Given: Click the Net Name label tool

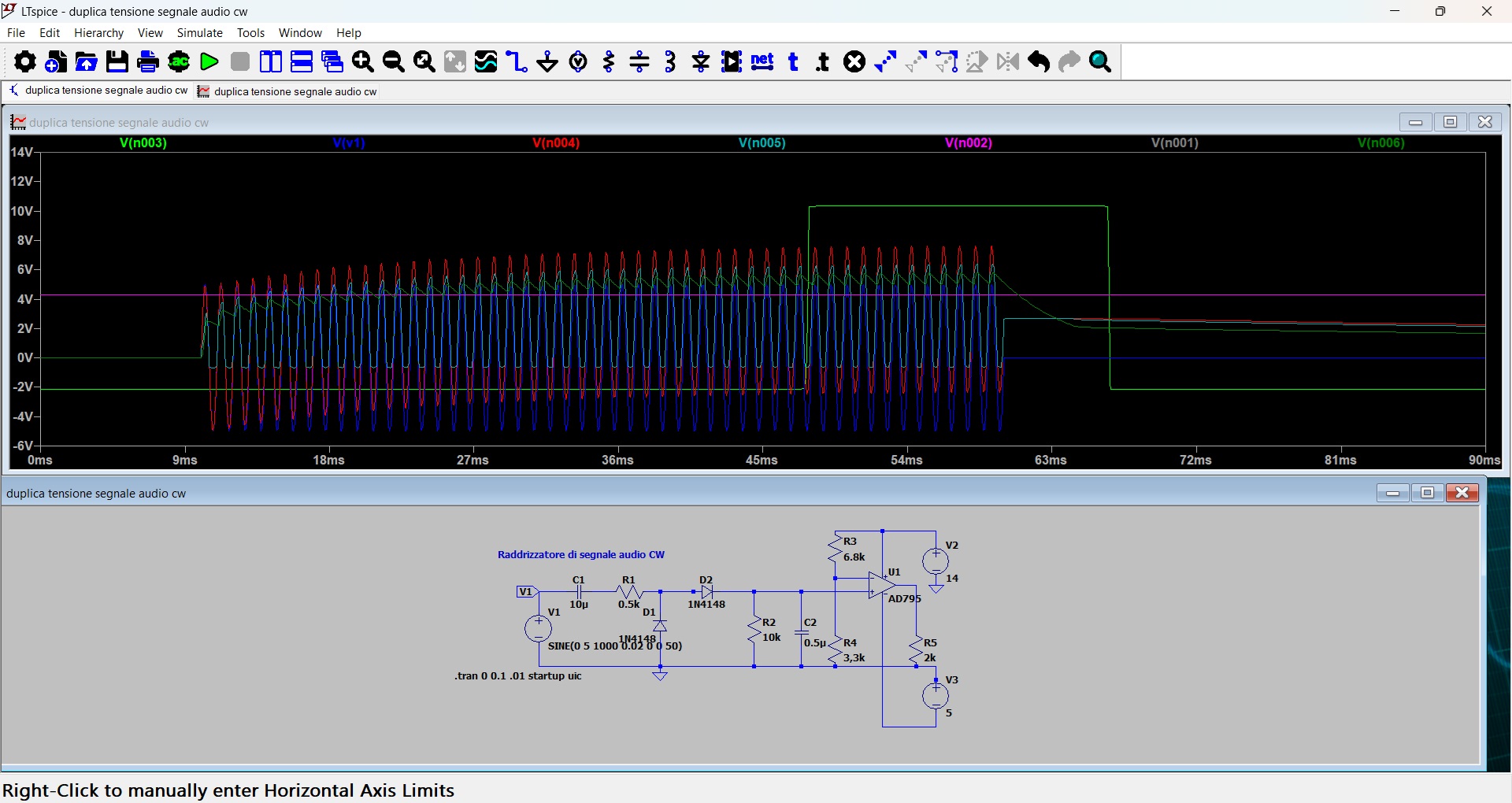Looking at the screenshot, I should coord(762,61).
